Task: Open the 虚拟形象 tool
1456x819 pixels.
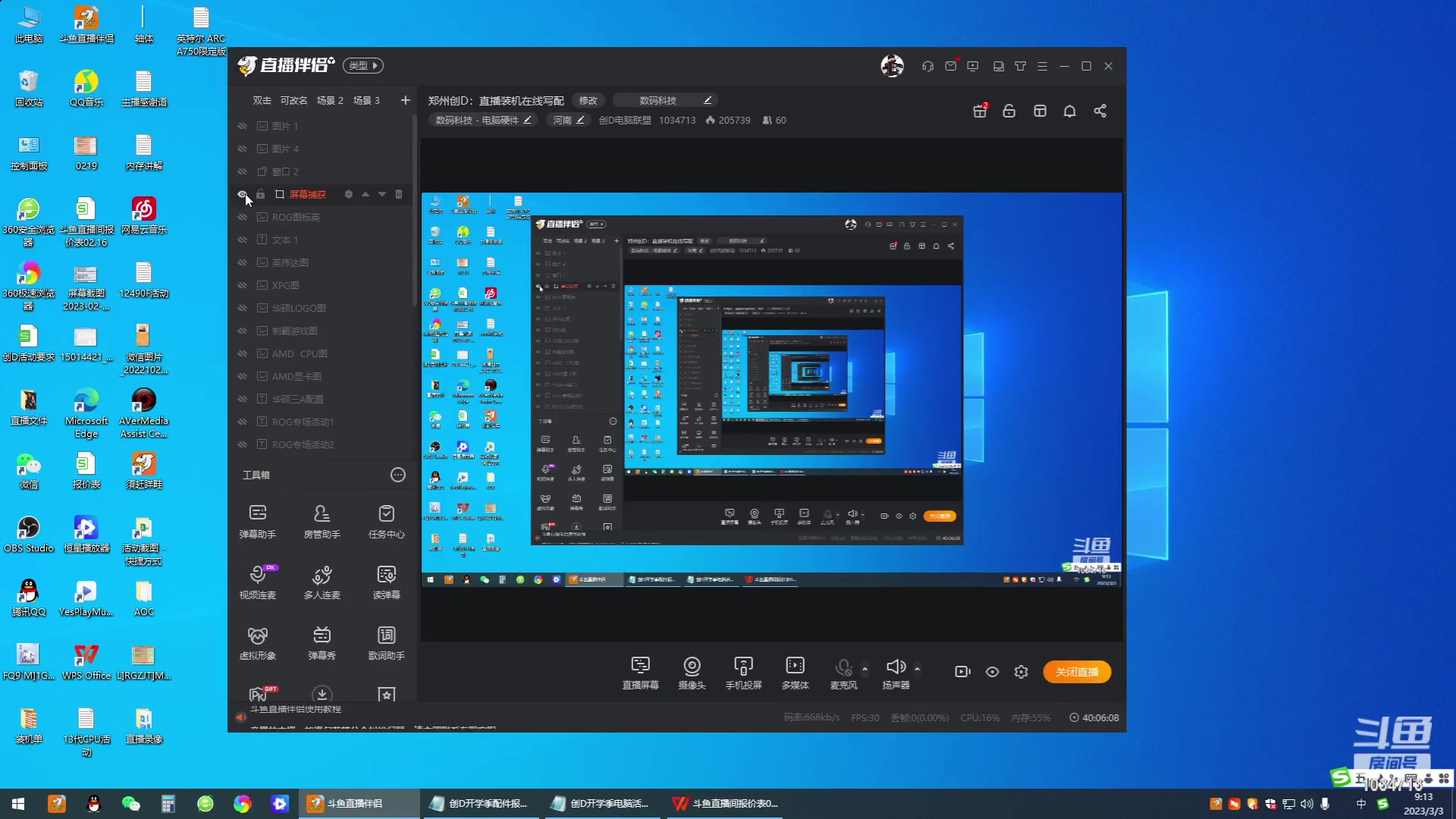Action: [x=258, y=643]
